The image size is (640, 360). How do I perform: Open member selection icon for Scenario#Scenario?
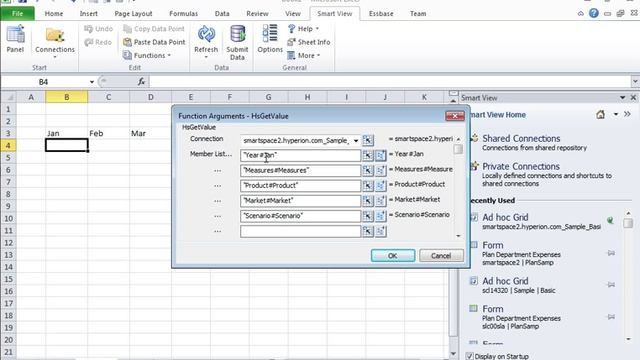click(x=380, y=216)
